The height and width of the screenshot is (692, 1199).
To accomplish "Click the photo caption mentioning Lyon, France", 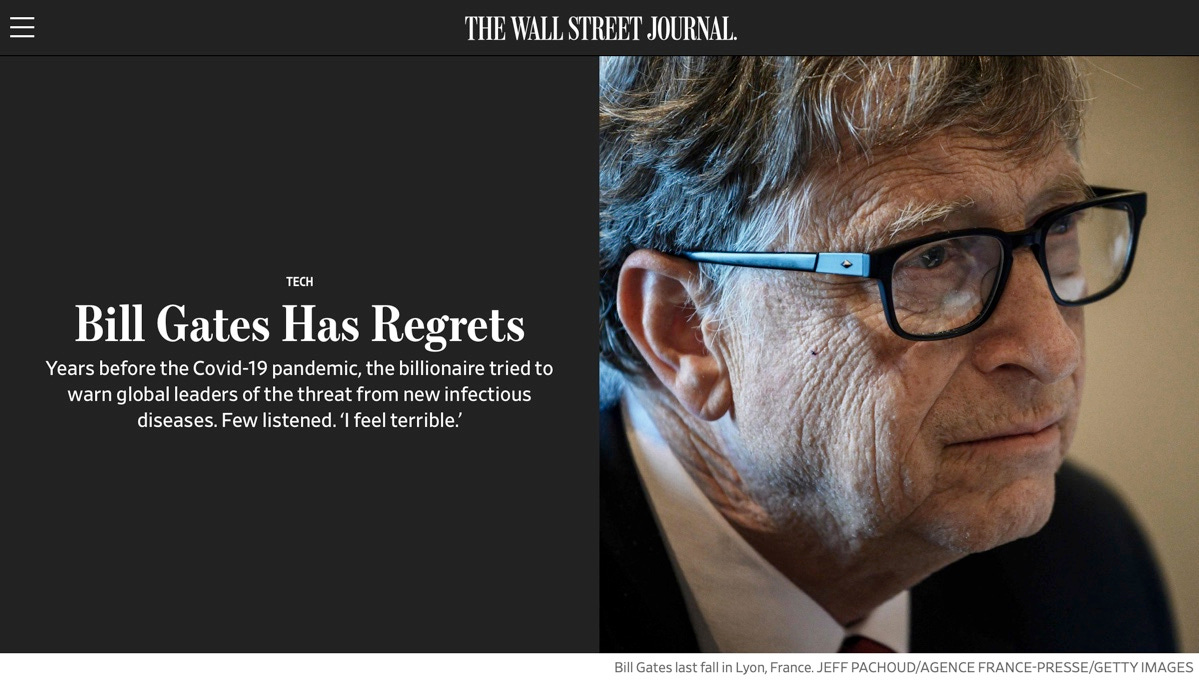I will tap(713, 668).
